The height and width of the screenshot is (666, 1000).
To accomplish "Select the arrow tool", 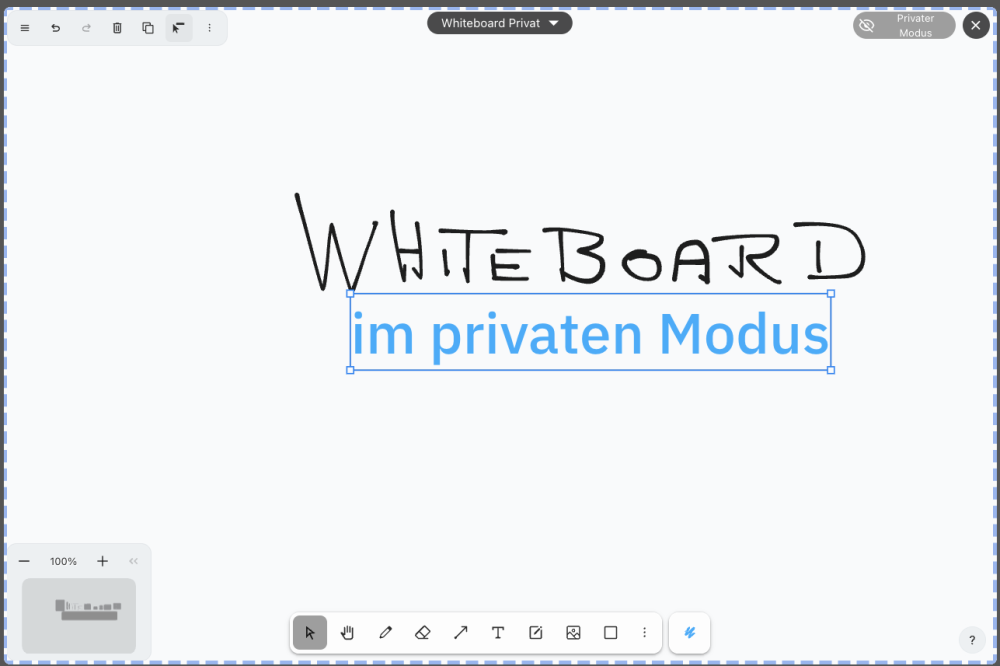I will [x=460, y=633].
